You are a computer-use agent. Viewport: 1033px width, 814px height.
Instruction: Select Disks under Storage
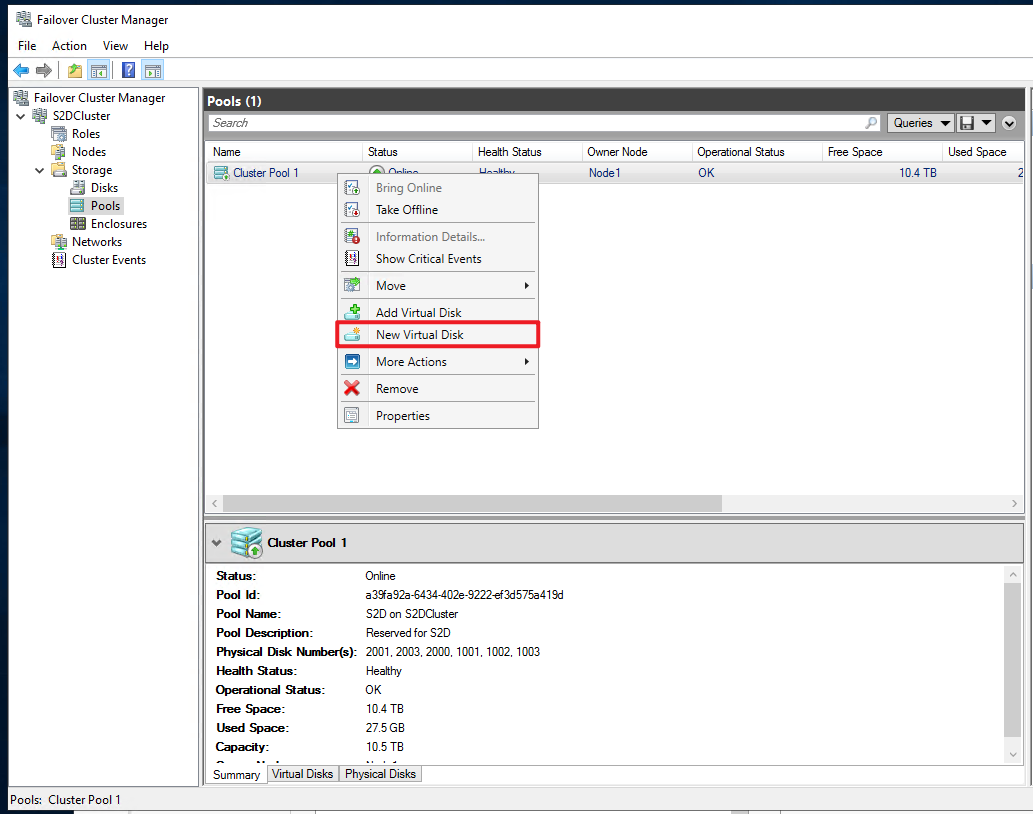pyautogui.click(x=104, y=188)
